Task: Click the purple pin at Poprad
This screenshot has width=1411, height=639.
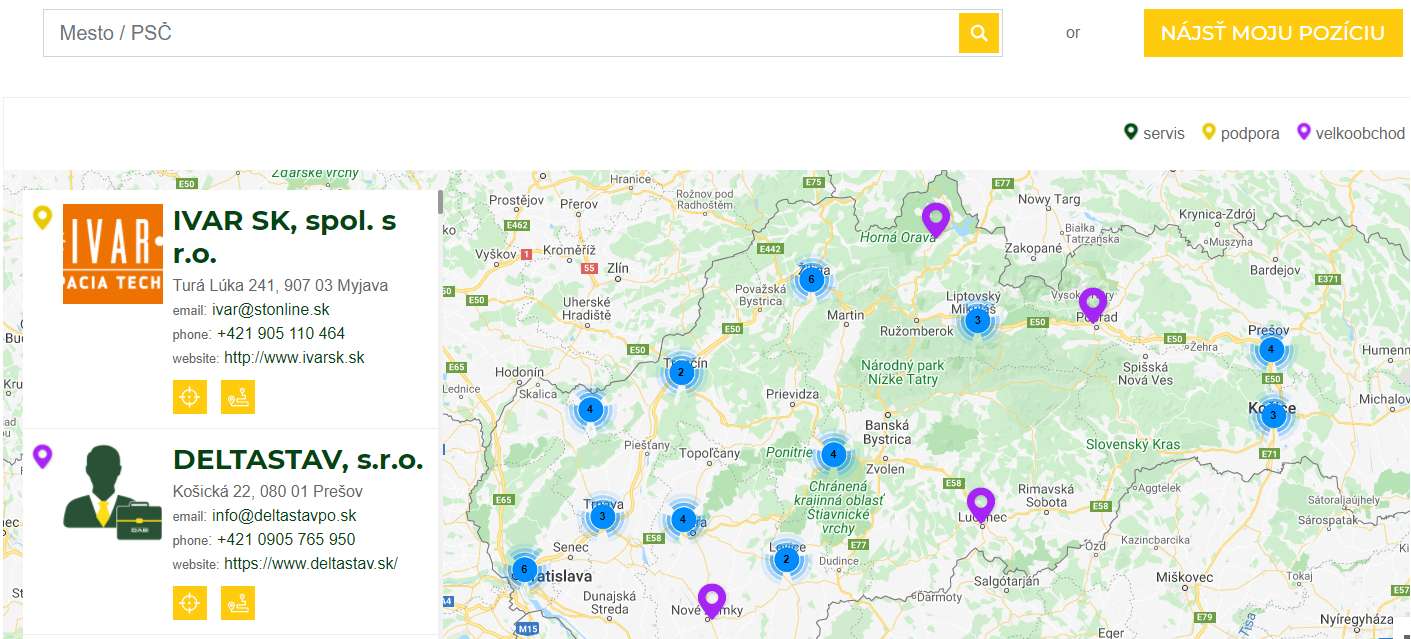Action: 1093,304
